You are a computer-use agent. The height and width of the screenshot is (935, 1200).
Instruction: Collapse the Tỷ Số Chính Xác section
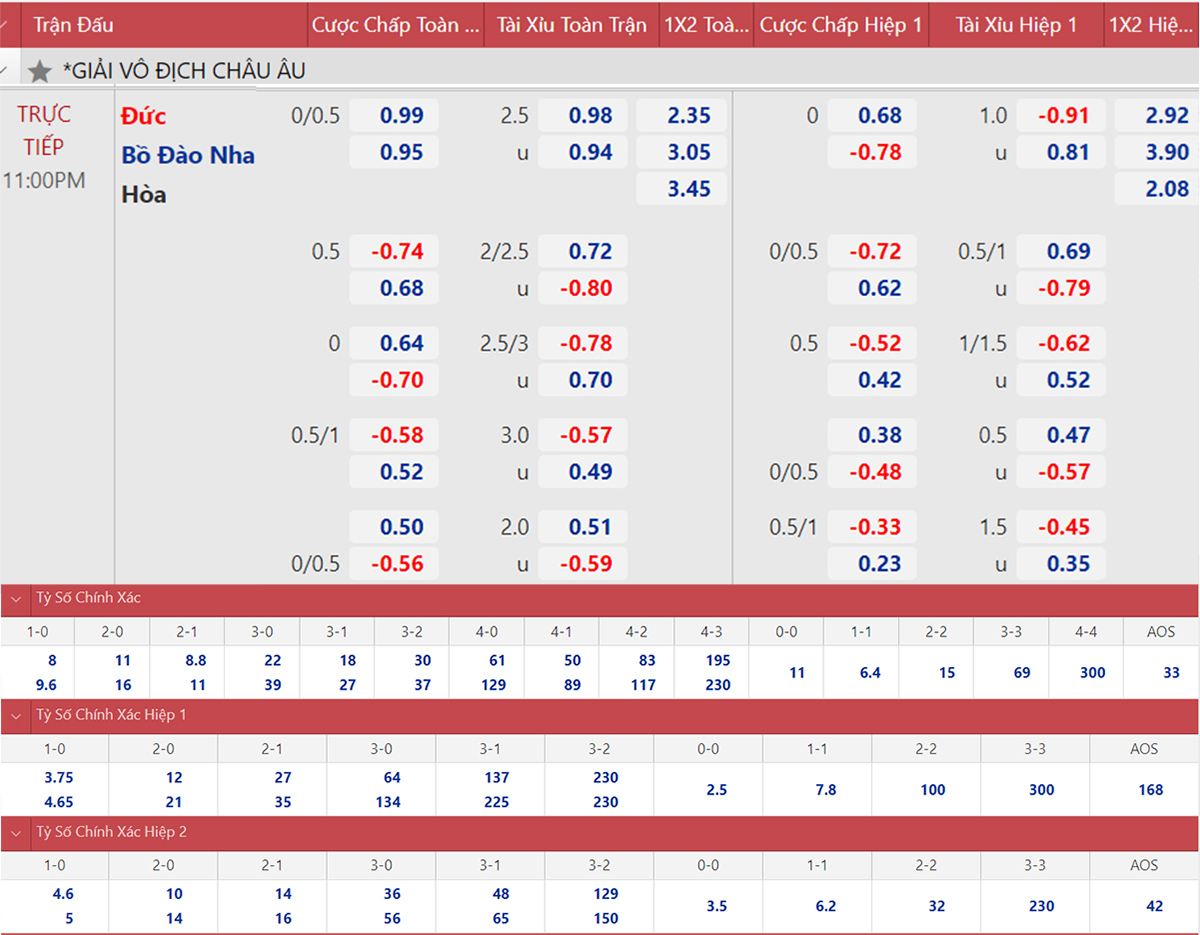16,599
